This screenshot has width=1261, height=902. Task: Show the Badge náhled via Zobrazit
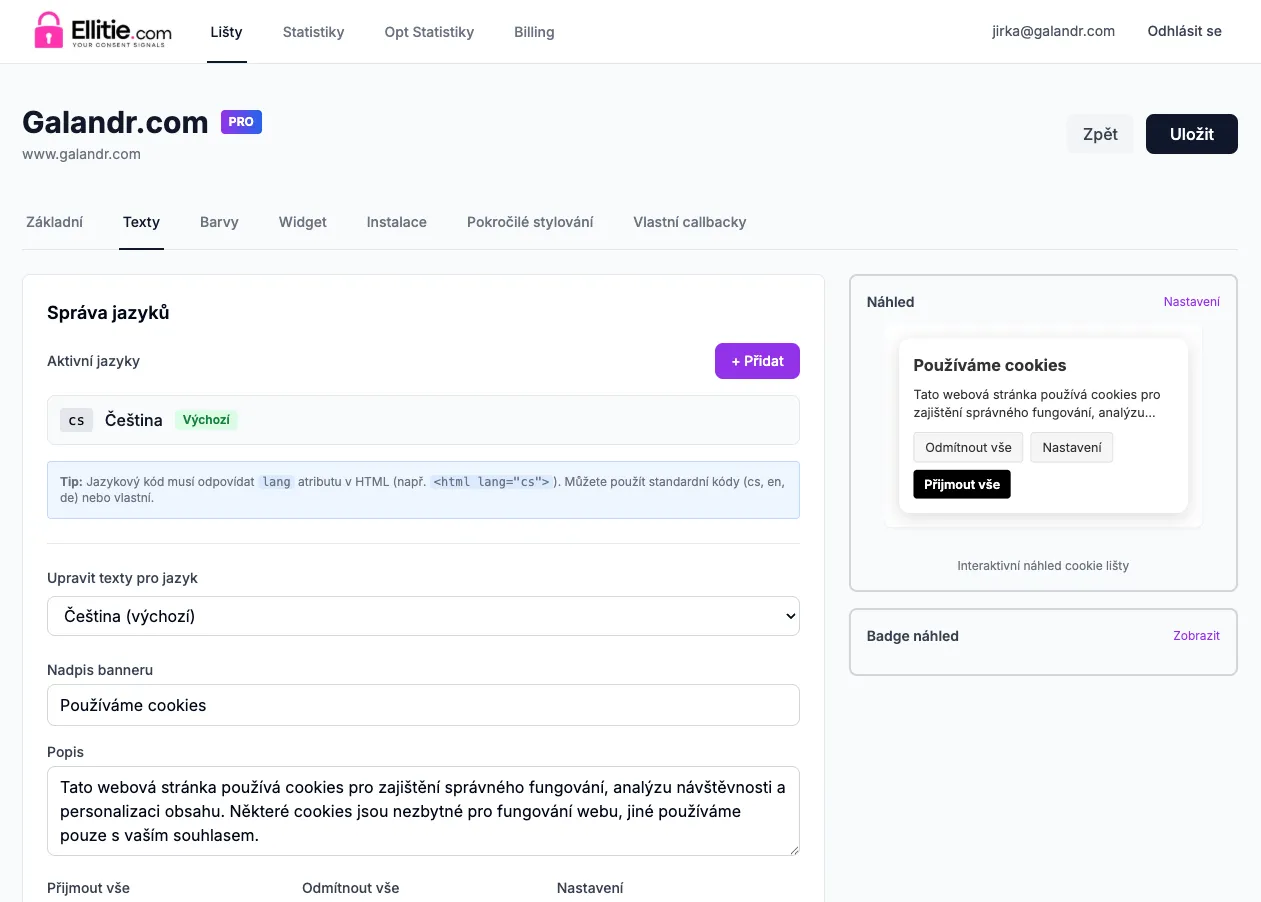[x=1196, y=635]
